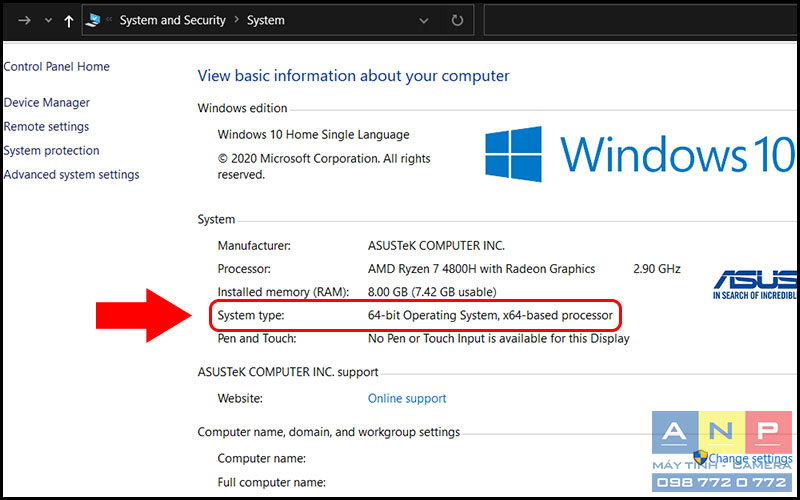The width and height of the screenshot is (800, 500).
Task: Click the 'Processor:' label
Action: coord(244,269)
